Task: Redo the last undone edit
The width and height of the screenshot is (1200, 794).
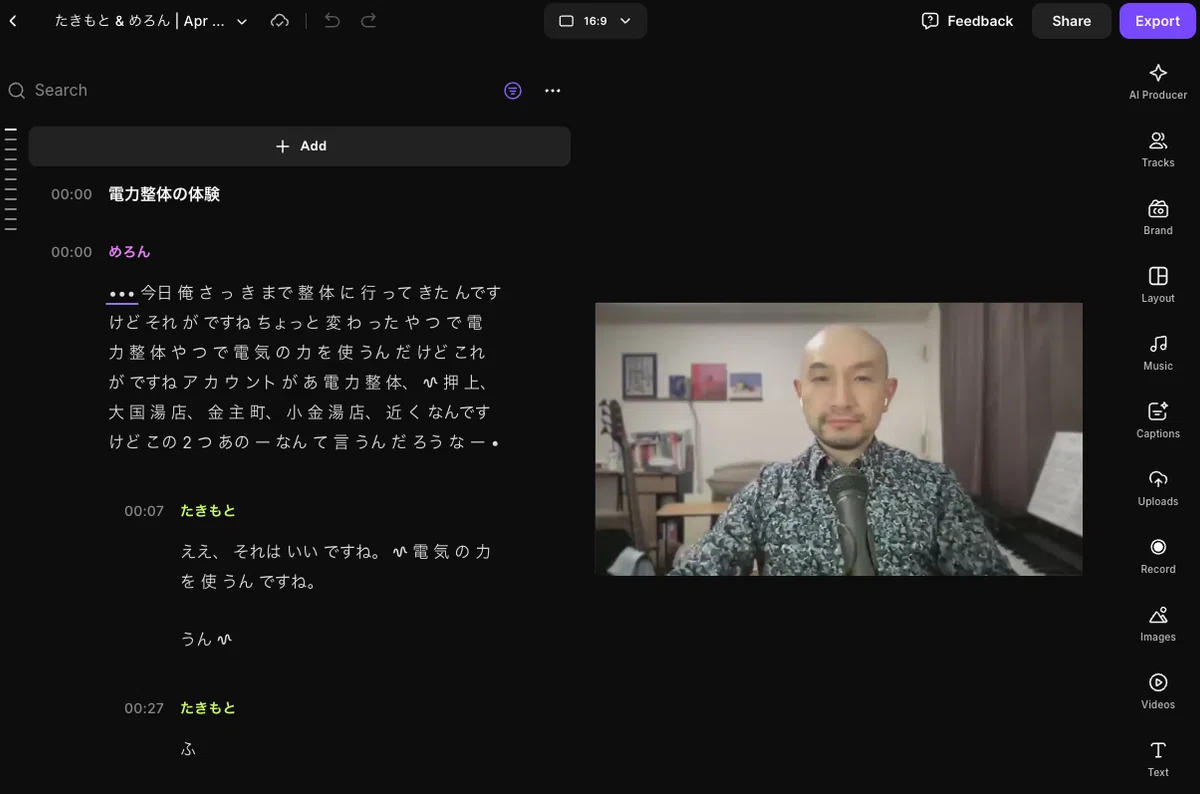Action: point(368,21)
